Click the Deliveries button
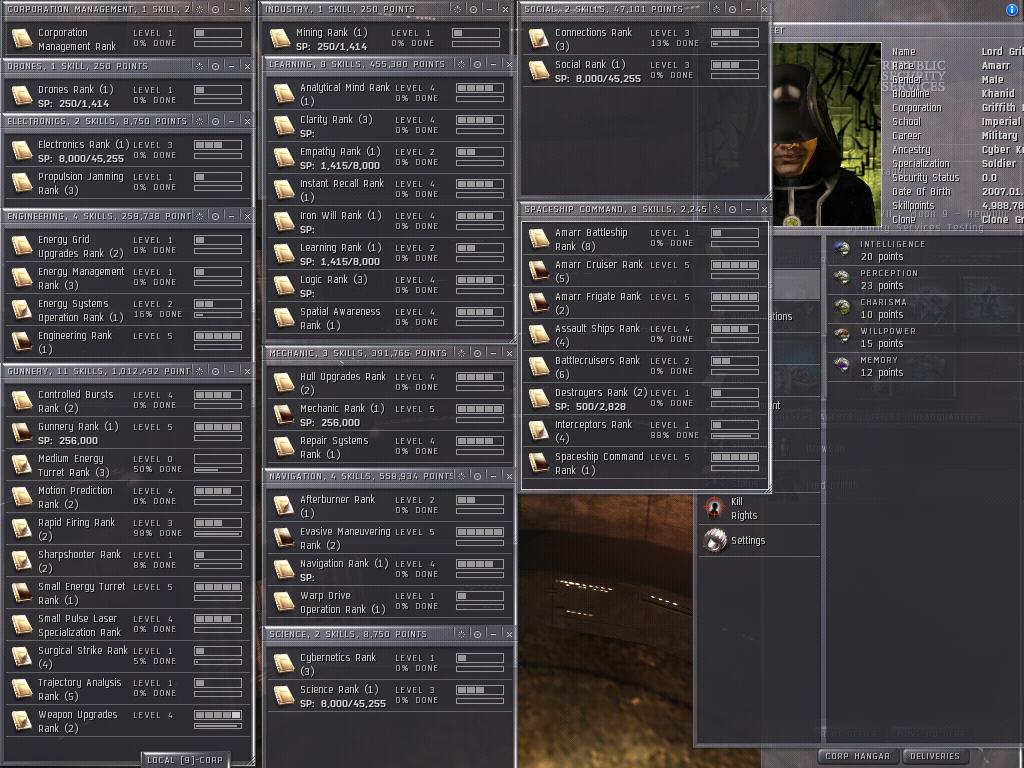 click(936, 756)
